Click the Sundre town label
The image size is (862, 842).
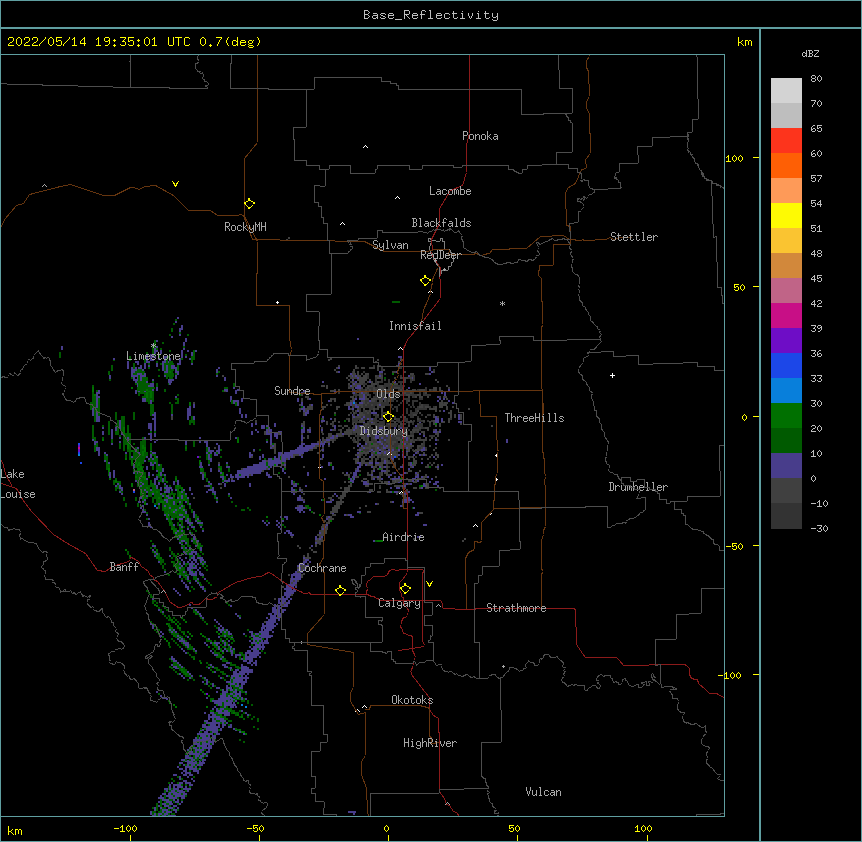pyautogui.click(x=292, y=391)
